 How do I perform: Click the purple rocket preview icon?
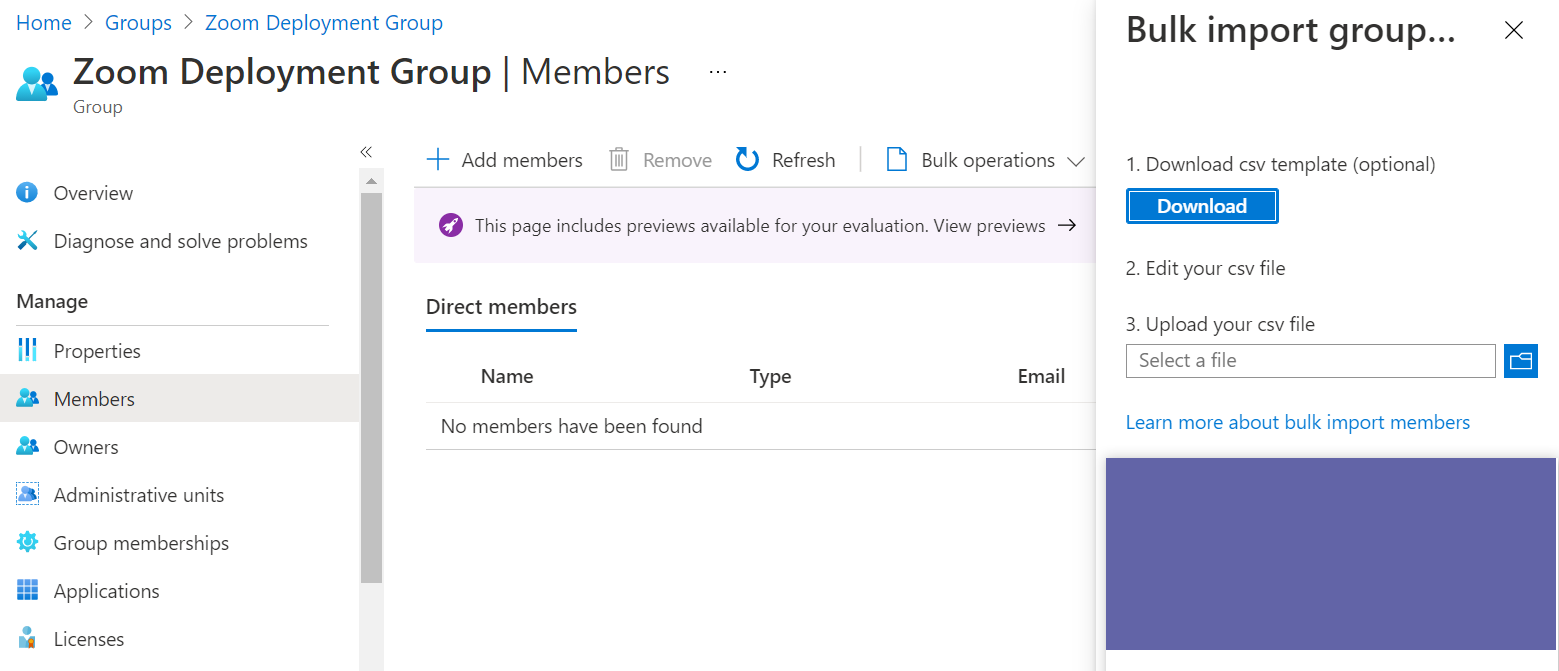tap(451, 226)
